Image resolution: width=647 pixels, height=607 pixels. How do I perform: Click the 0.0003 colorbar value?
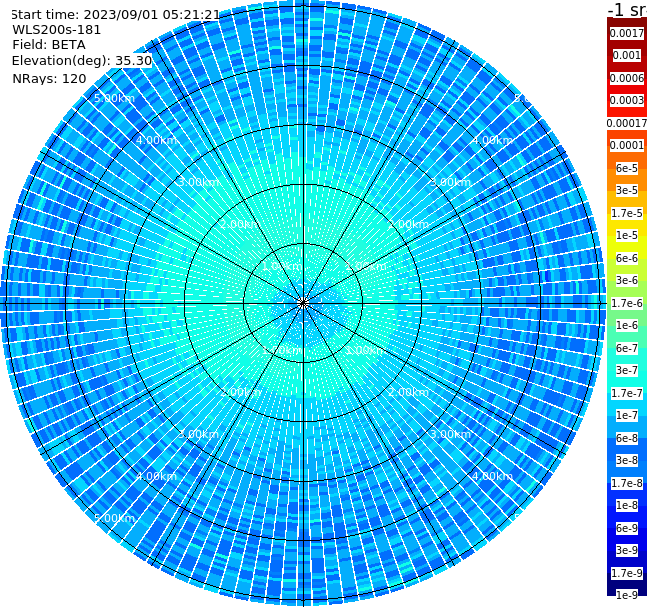coord(627,100)
